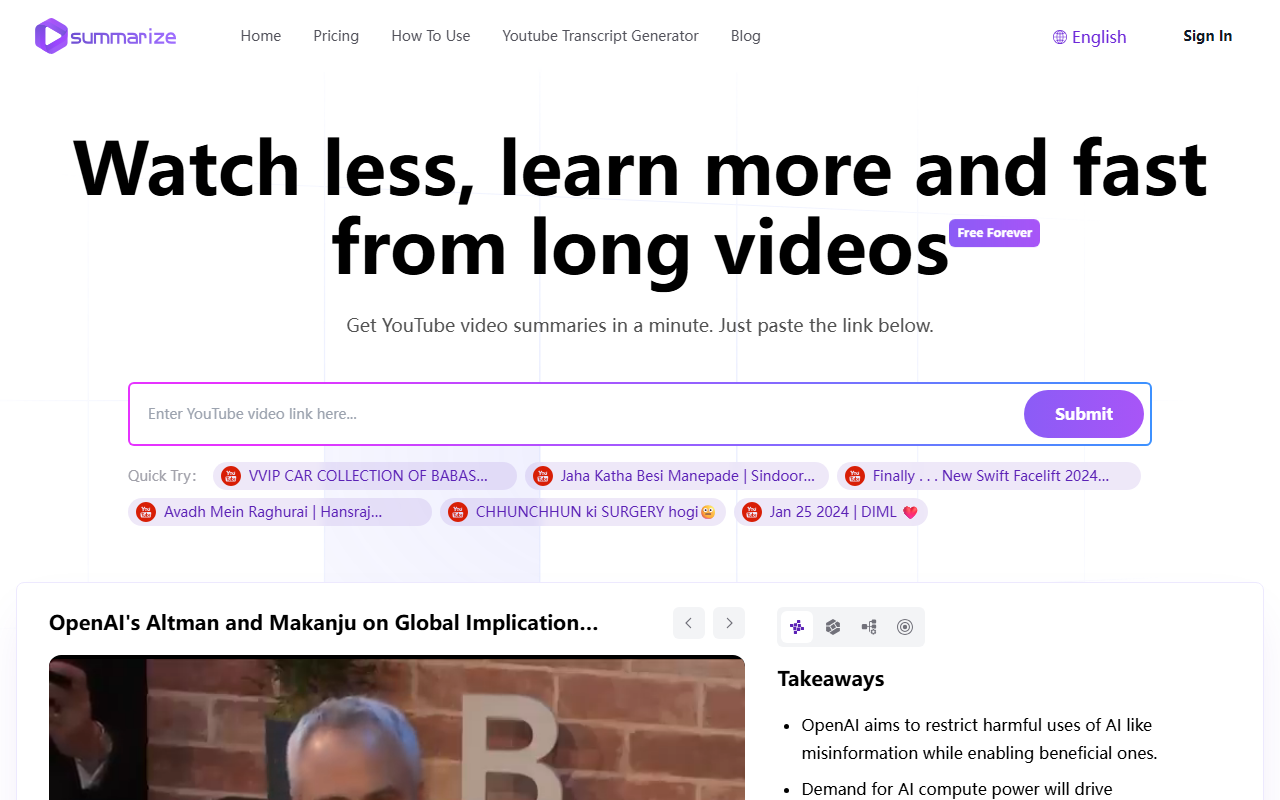Try Avadh Mein Raghurai Hansraj video

(x=280, y=512)
